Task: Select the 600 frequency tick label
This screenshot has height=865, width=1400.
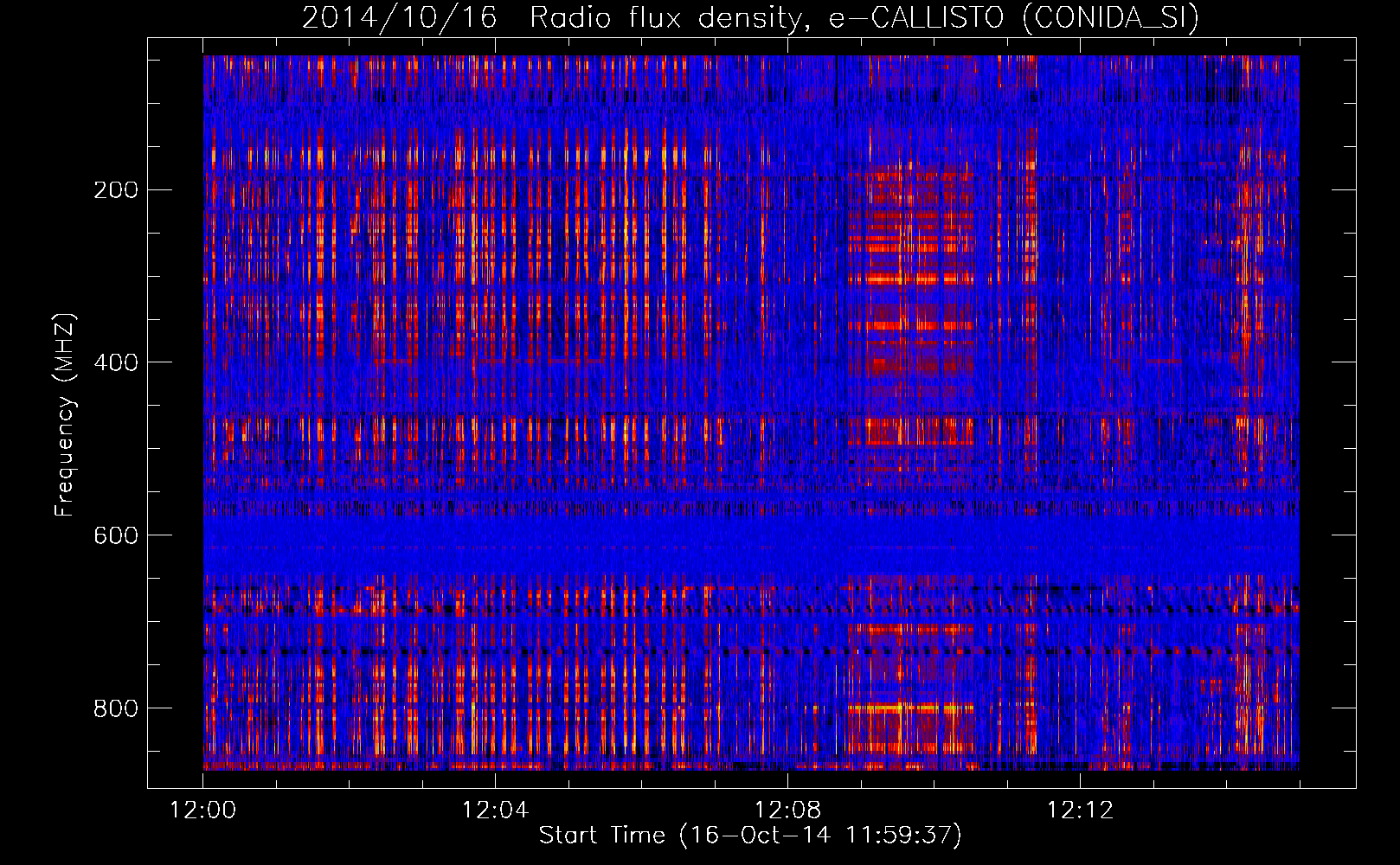Action: coord(115,535)
